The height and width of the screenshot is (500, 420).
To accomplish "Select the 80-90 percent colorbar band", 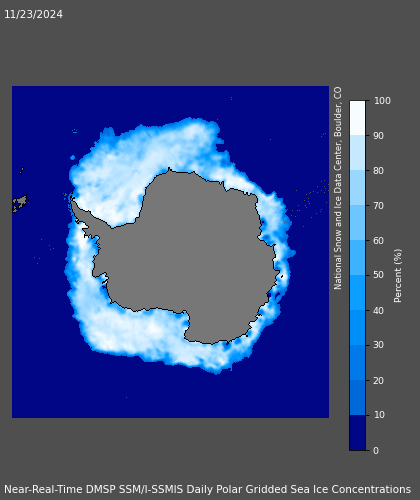I will click(357, 153).
